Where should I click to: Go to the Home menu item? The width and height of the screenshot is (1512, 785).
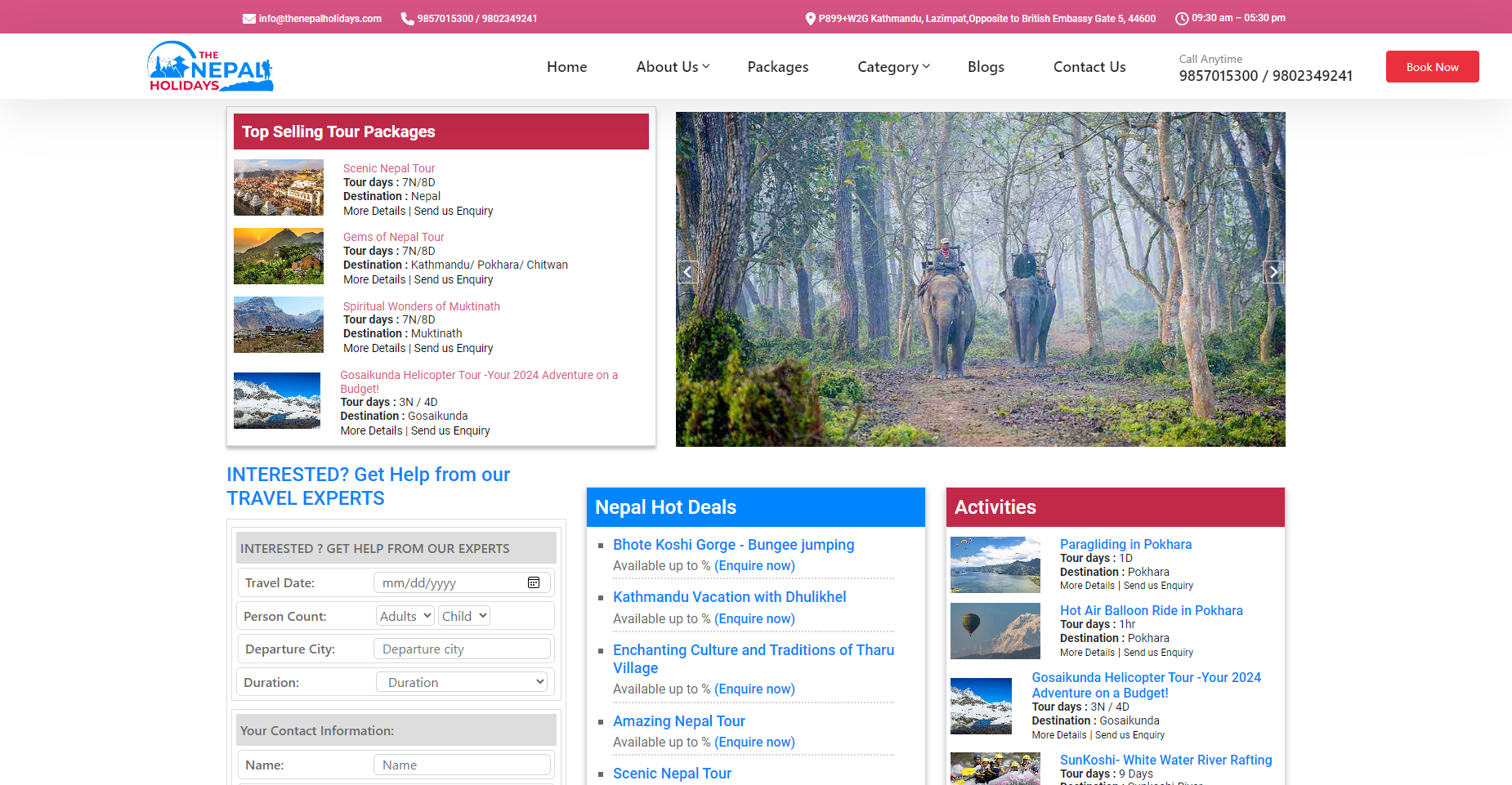(567, 67)
